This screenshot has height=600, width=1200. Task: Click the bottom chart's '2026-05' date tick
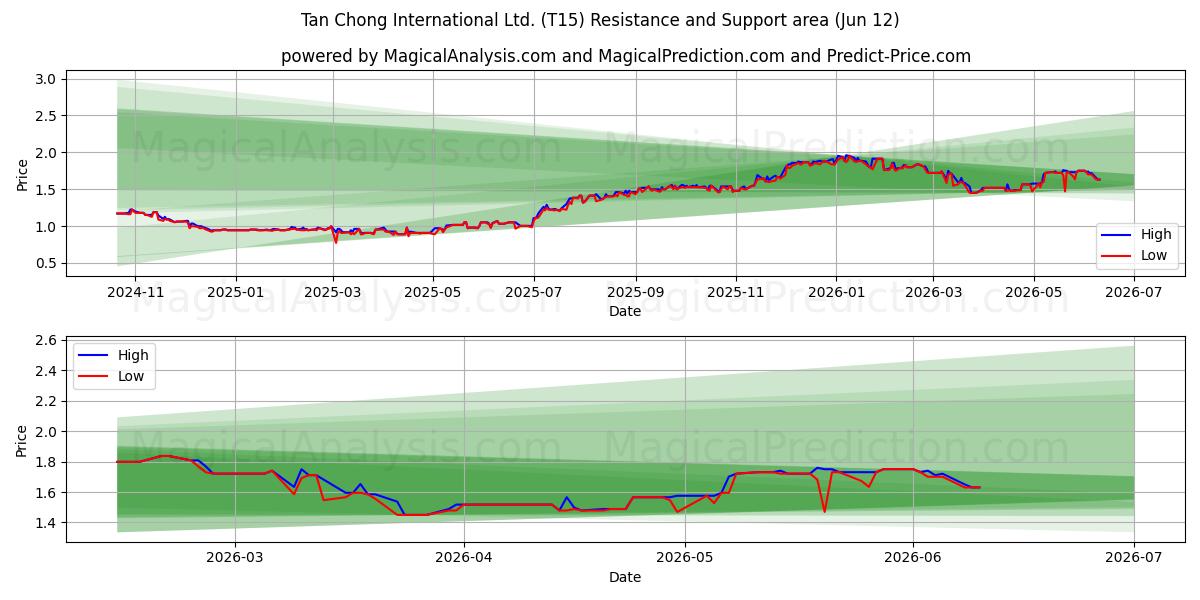point(685,560)
